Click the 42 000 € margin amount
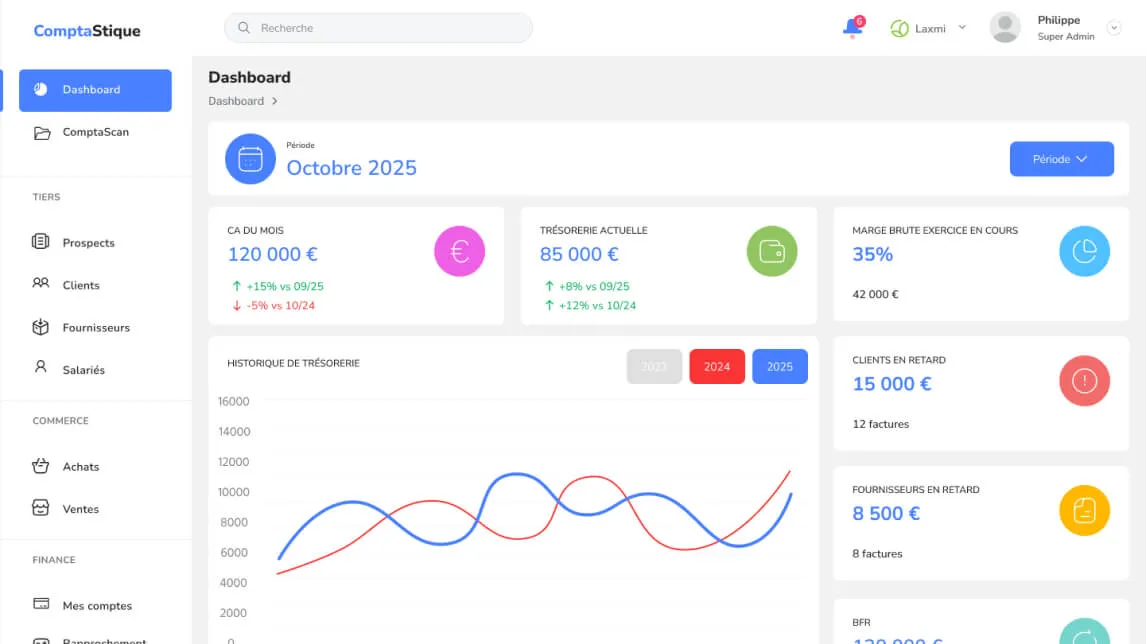Viewport: 1146px width, 644px height. [875, 295]
